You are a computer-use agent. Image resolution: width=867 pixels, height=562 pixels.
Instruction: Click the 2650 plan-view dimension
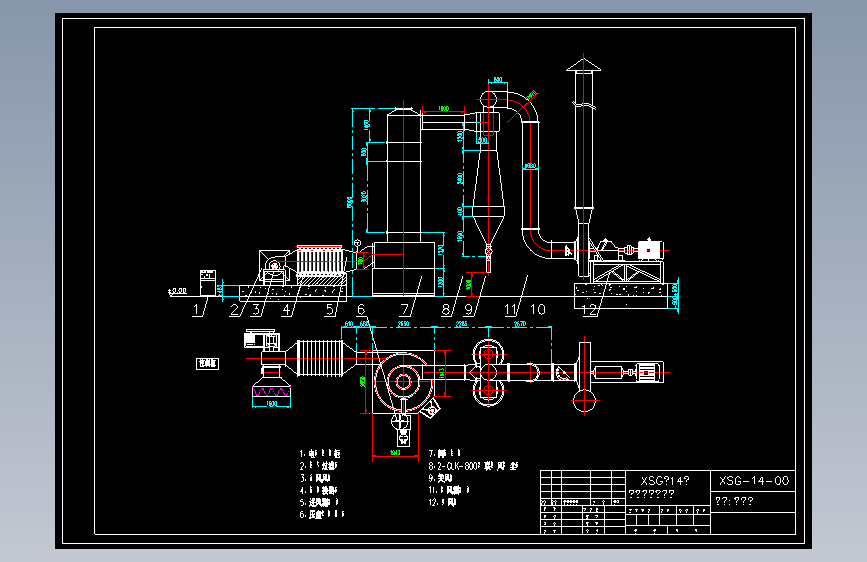click(x=404, y=324)
